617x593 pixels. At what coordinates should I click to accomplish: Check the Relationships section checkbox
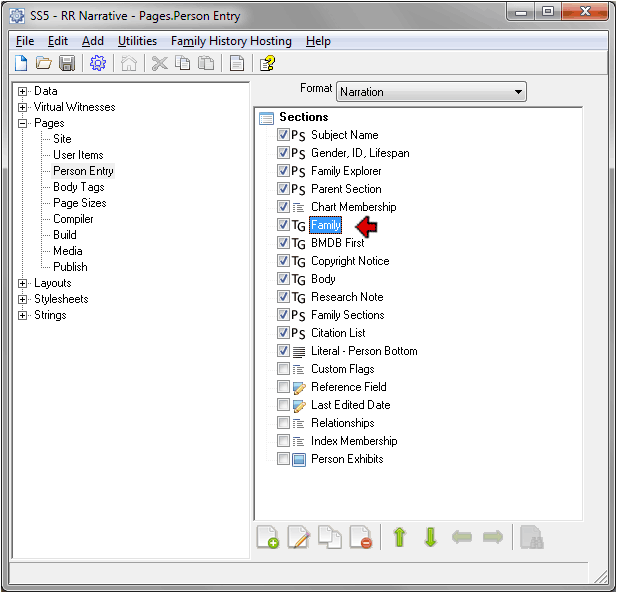[x=283, y=423]
